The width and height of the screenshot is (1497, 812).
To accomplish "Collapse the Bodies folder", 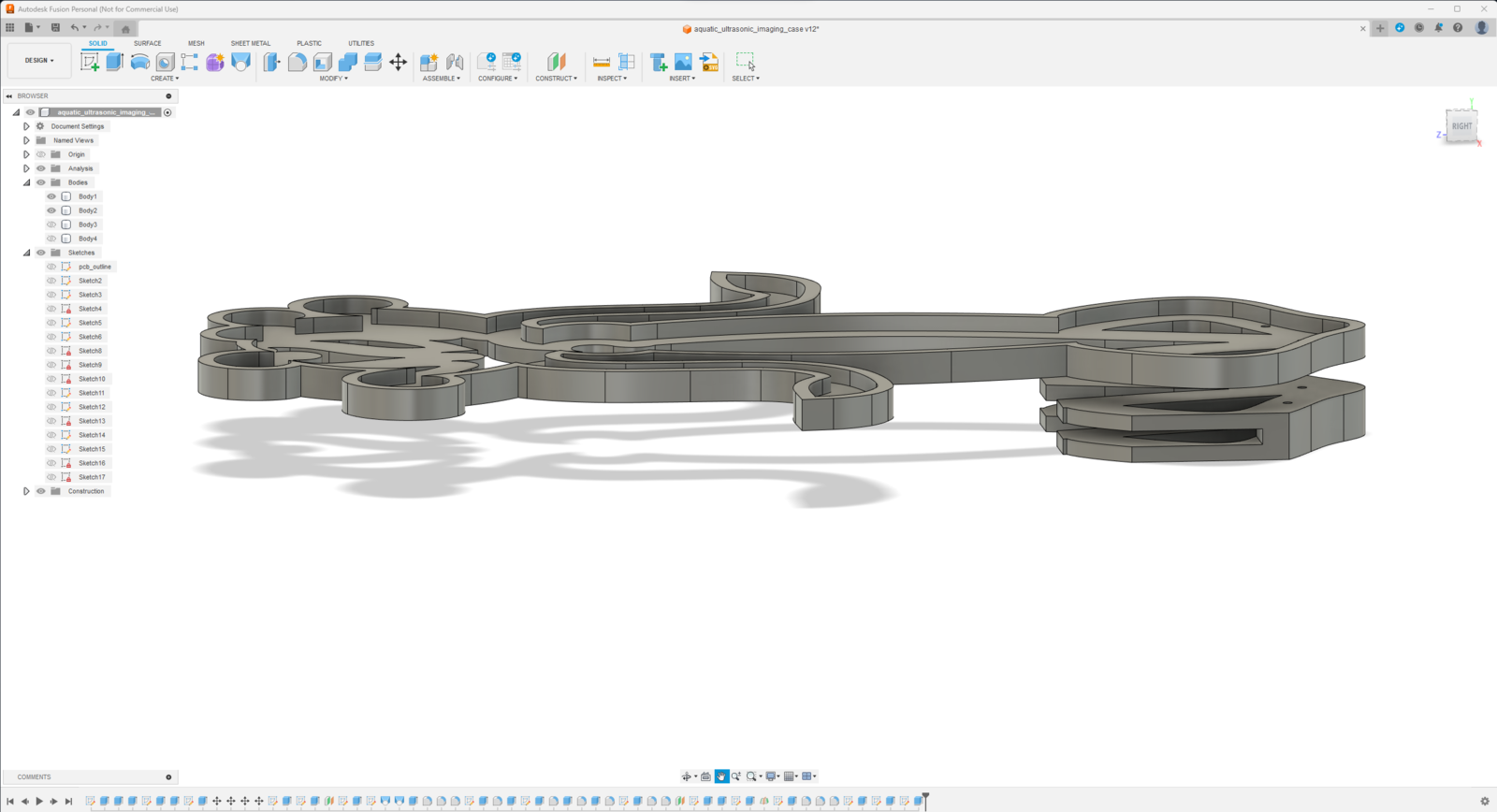I will (x=26, y=182).
